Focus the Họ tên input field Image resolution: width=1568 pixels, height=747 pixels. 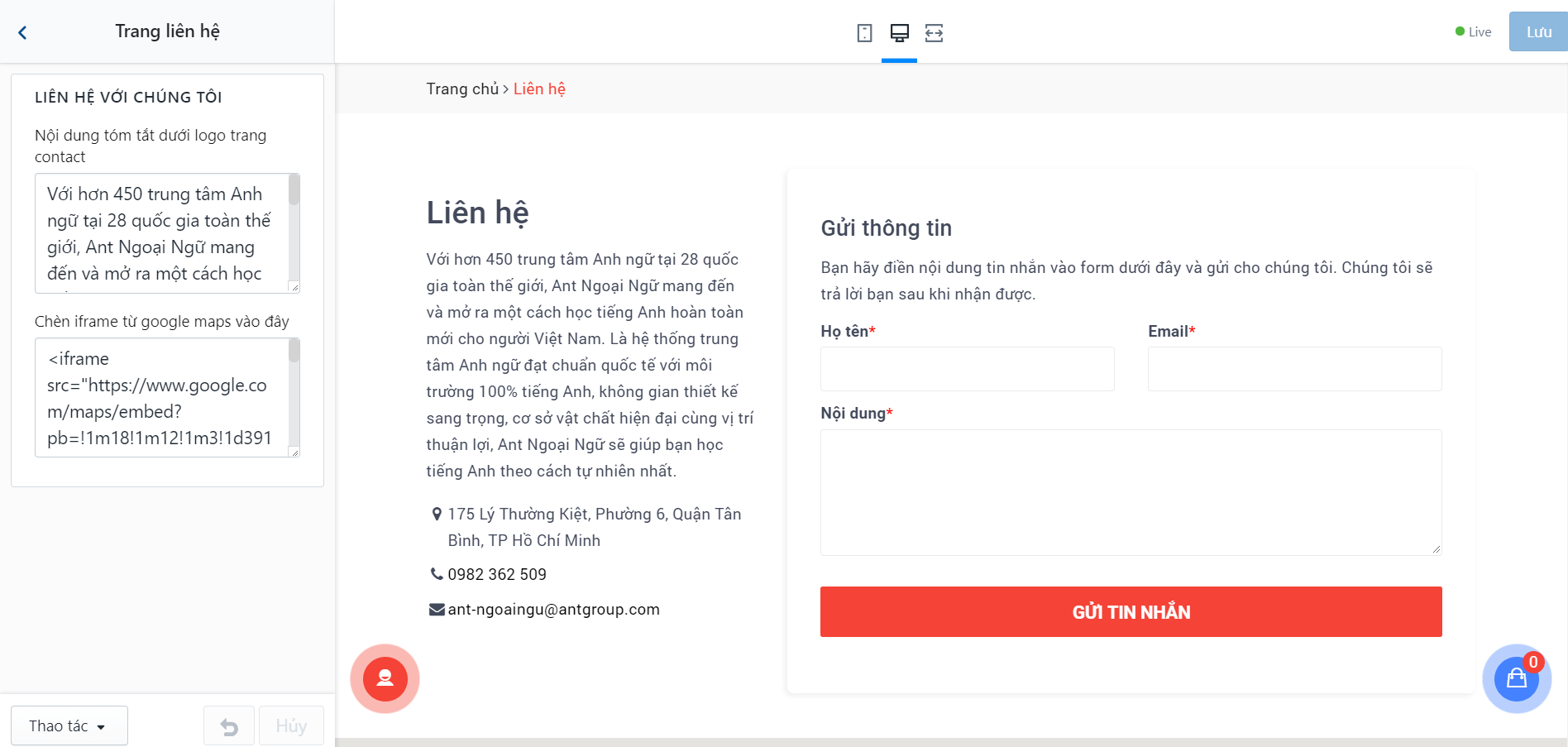click(x=967, y=369)
